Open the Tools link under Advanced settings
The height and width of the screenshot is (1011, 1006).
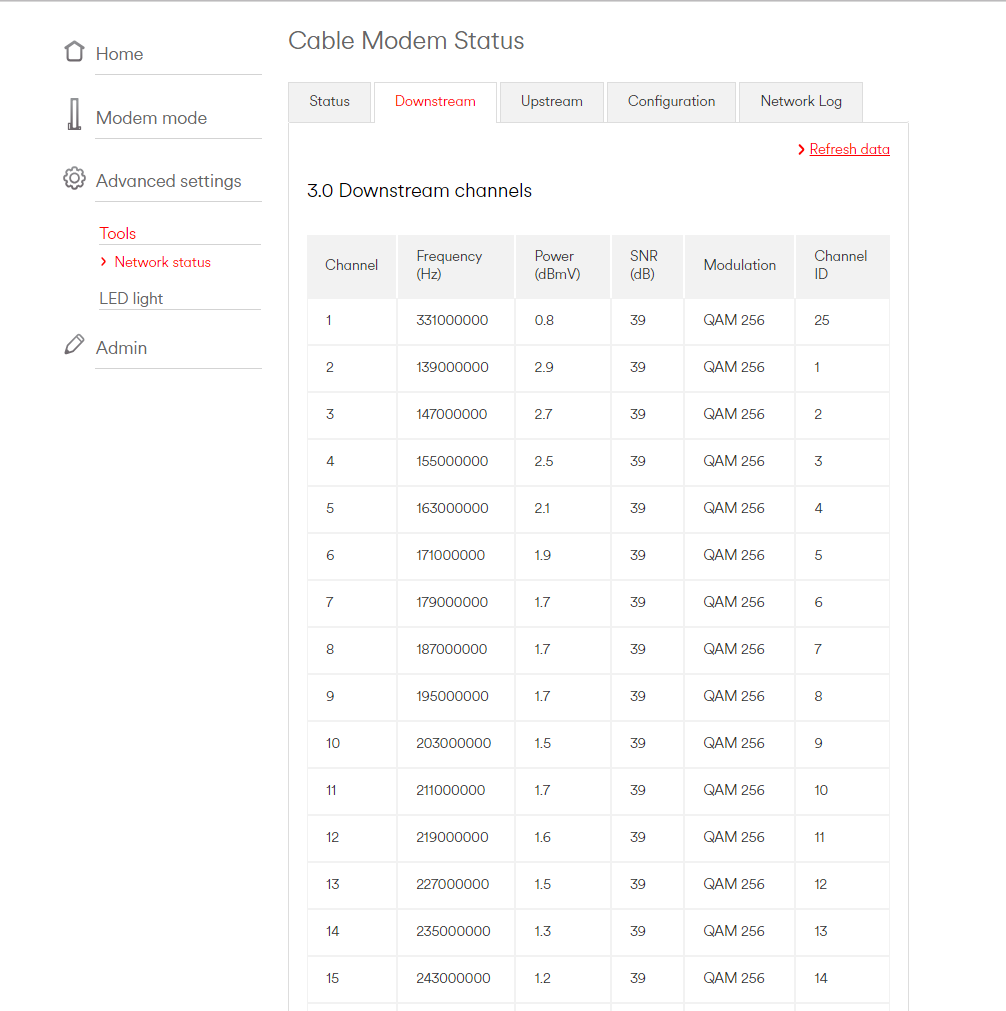(x=117, y=233)
